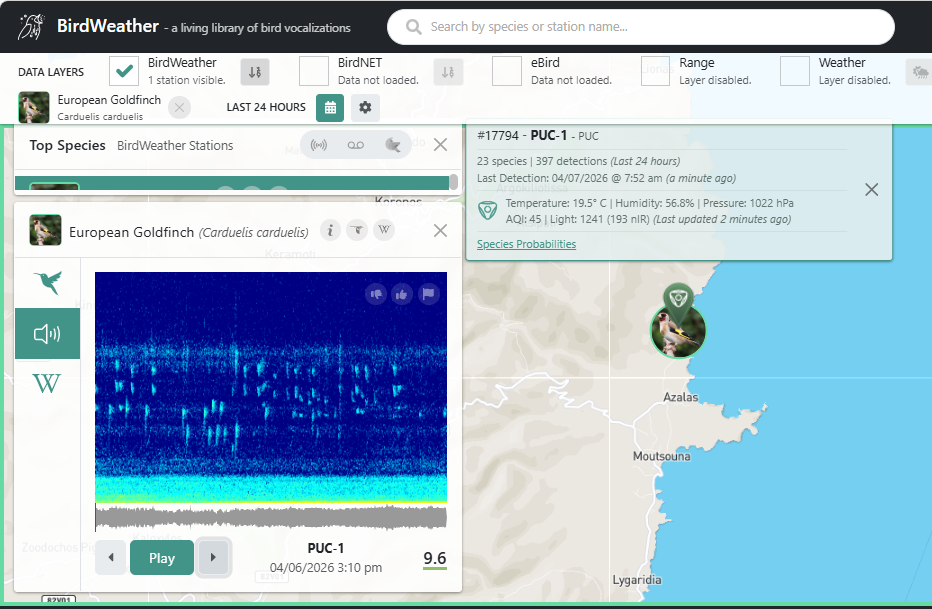Open the Wikipedia tab in species sidebar
Screen dimensions: 932x609
click(x=47, y=384)
